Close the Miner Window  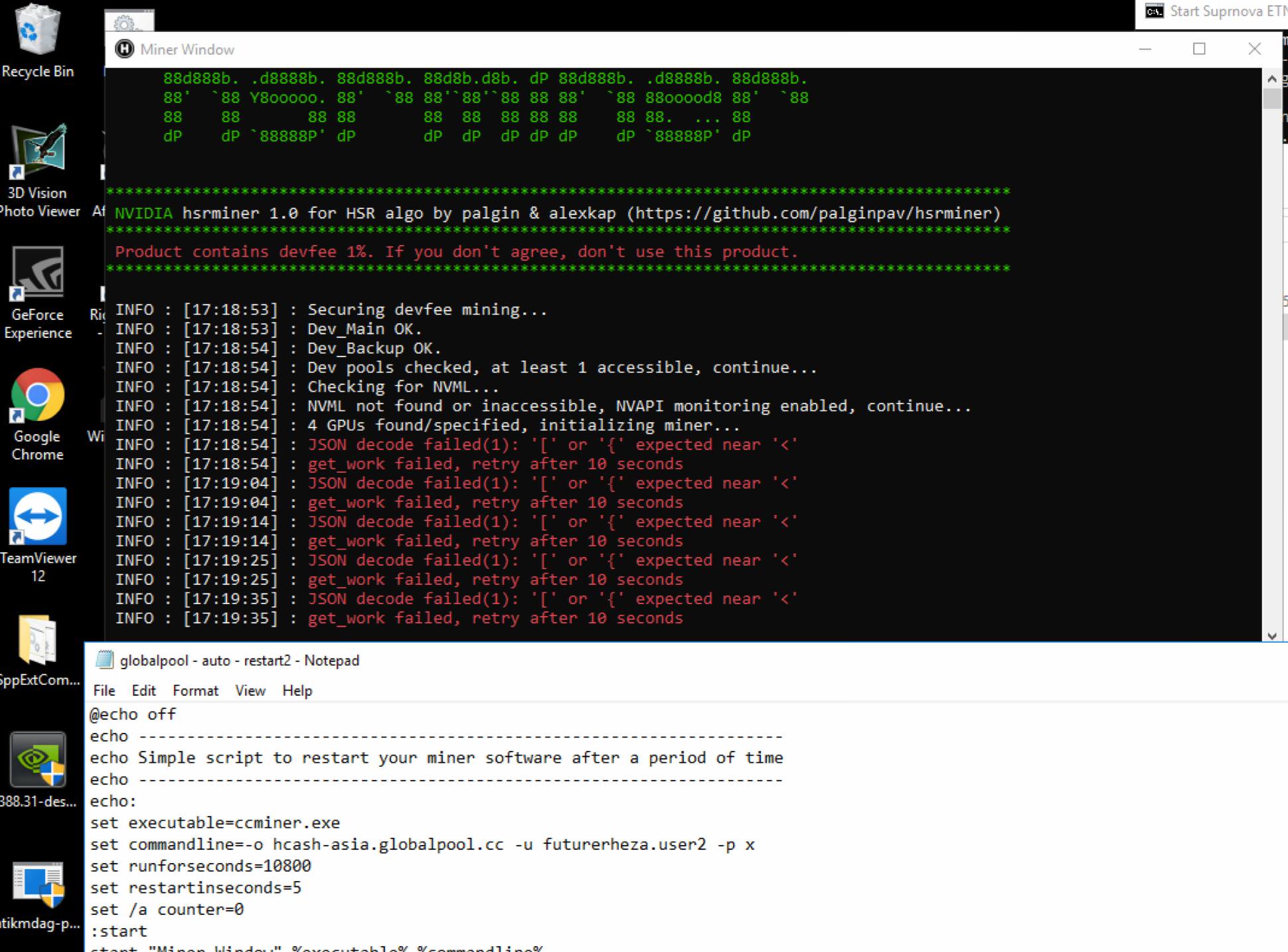point(1254,49)
